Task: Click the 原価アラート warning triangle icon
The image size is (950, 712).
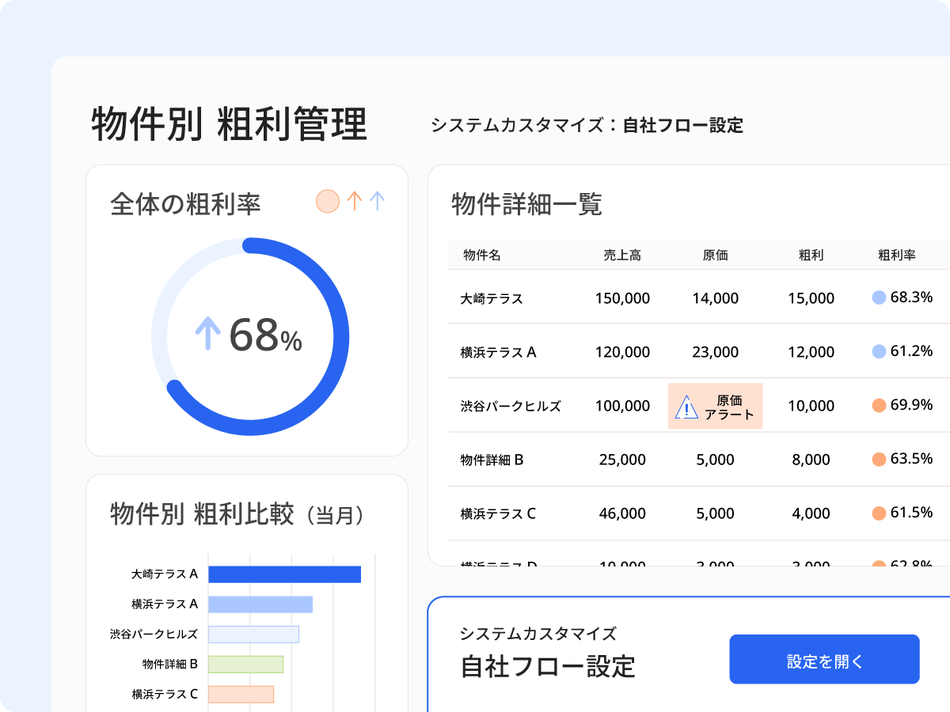Action: pyautogui.click(x=686, y=407)
